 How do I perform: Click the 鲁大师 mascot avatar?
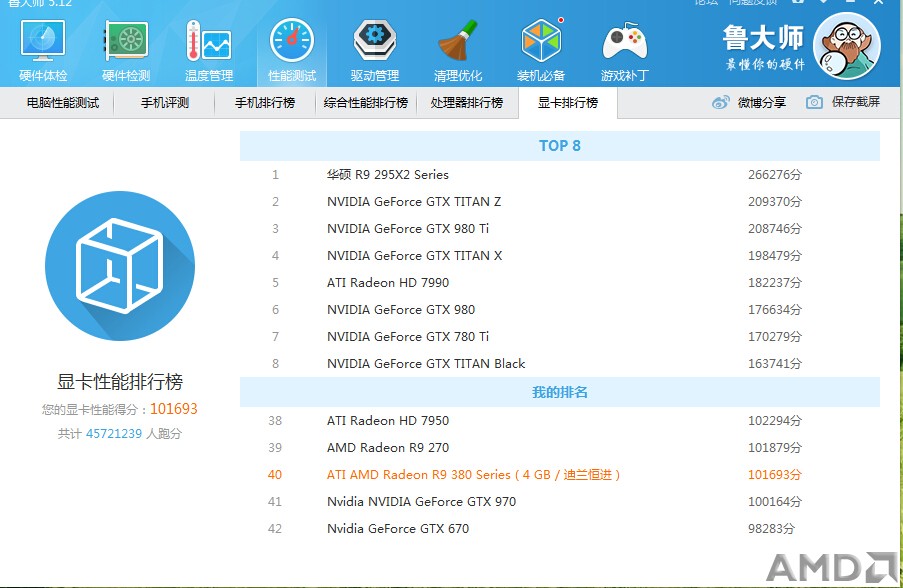pos(847,46)
